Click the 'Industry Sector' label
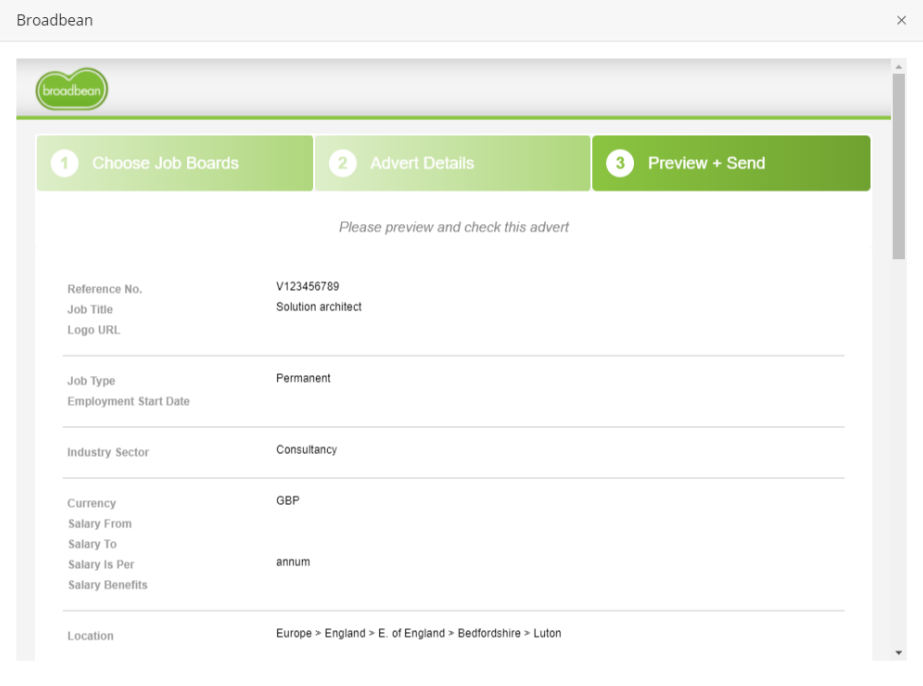The width and height of the screenshot is (923, 686). coord(108,452)
